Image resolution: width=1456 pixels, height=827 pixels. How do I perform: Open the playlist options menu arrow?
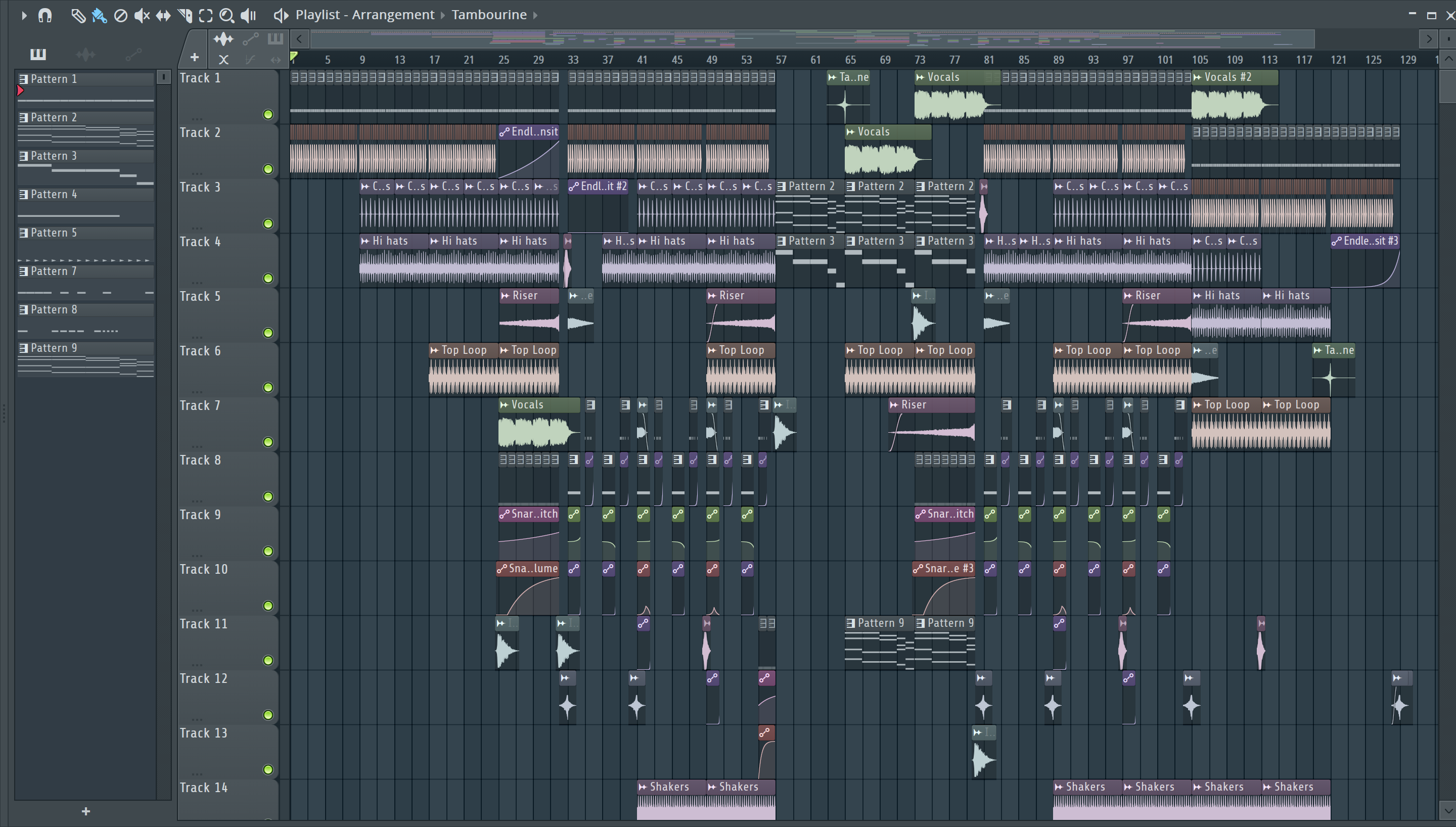point(23,15)
